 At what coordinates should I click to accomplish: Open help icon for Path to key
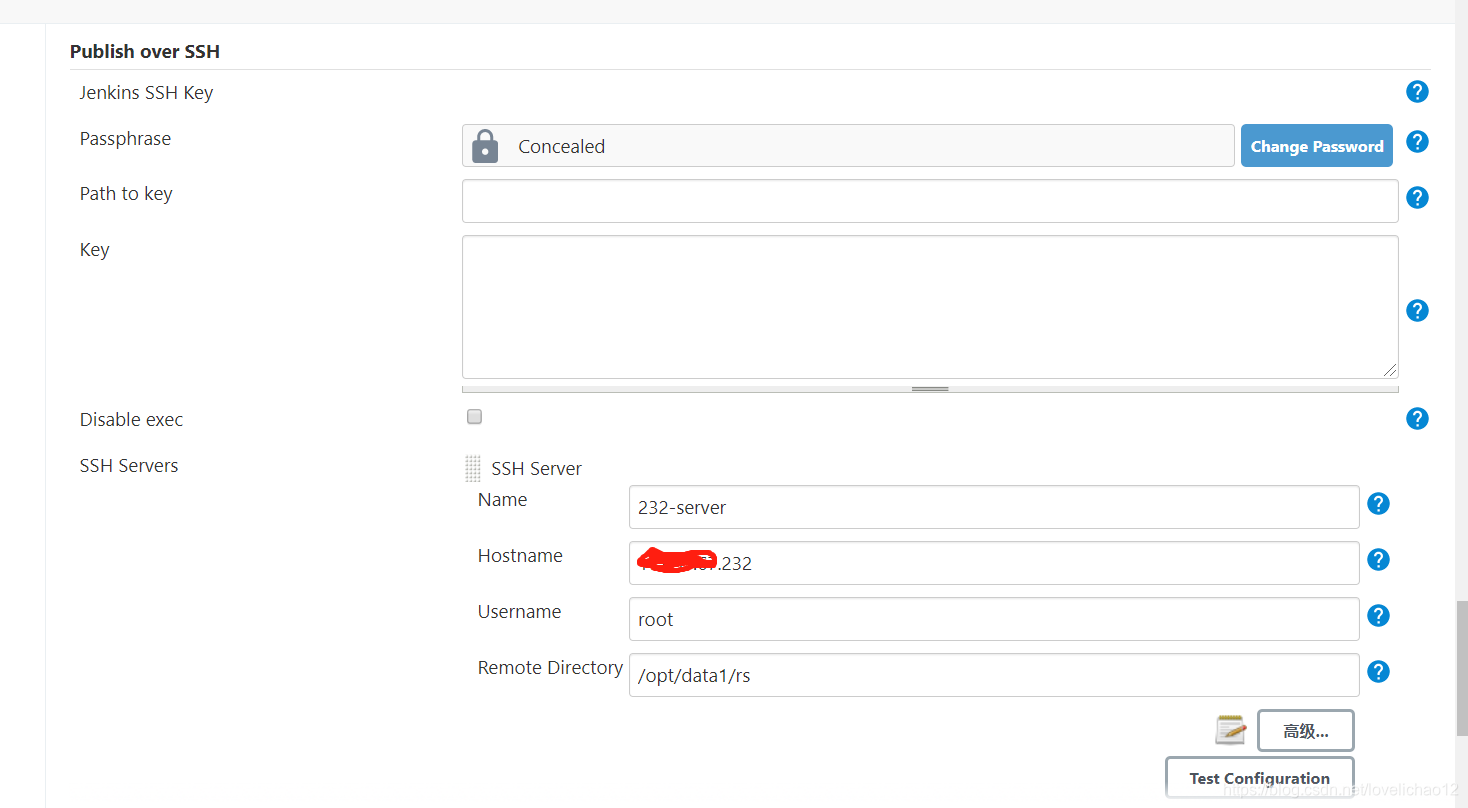[1417, 198]
